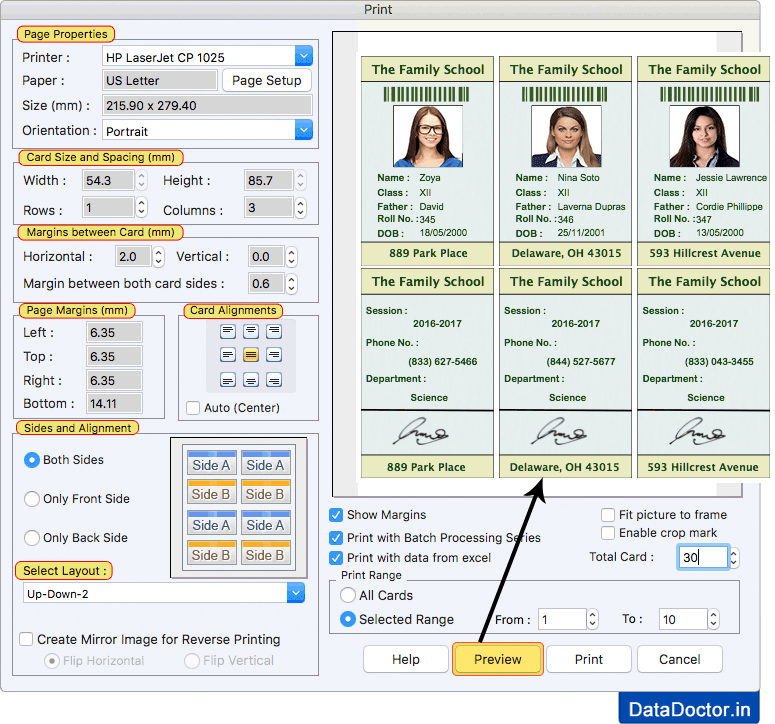Select the Selected Range radio button

point(348,619)
